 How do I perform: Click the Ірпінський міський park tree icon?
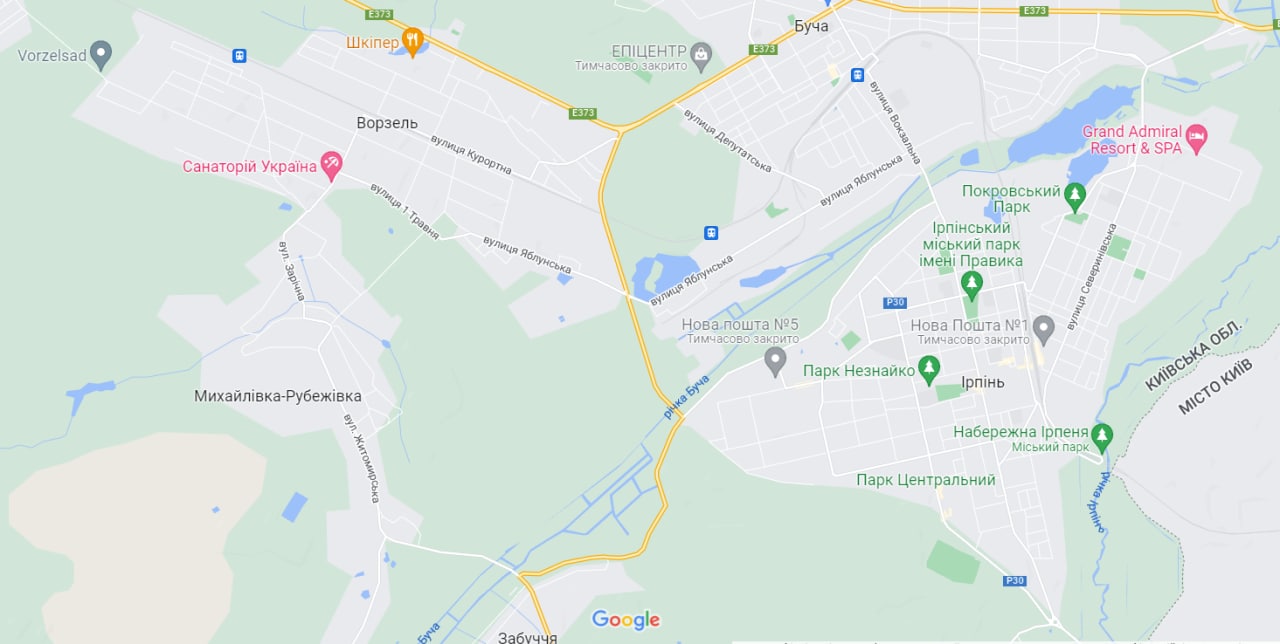point(972,286)
